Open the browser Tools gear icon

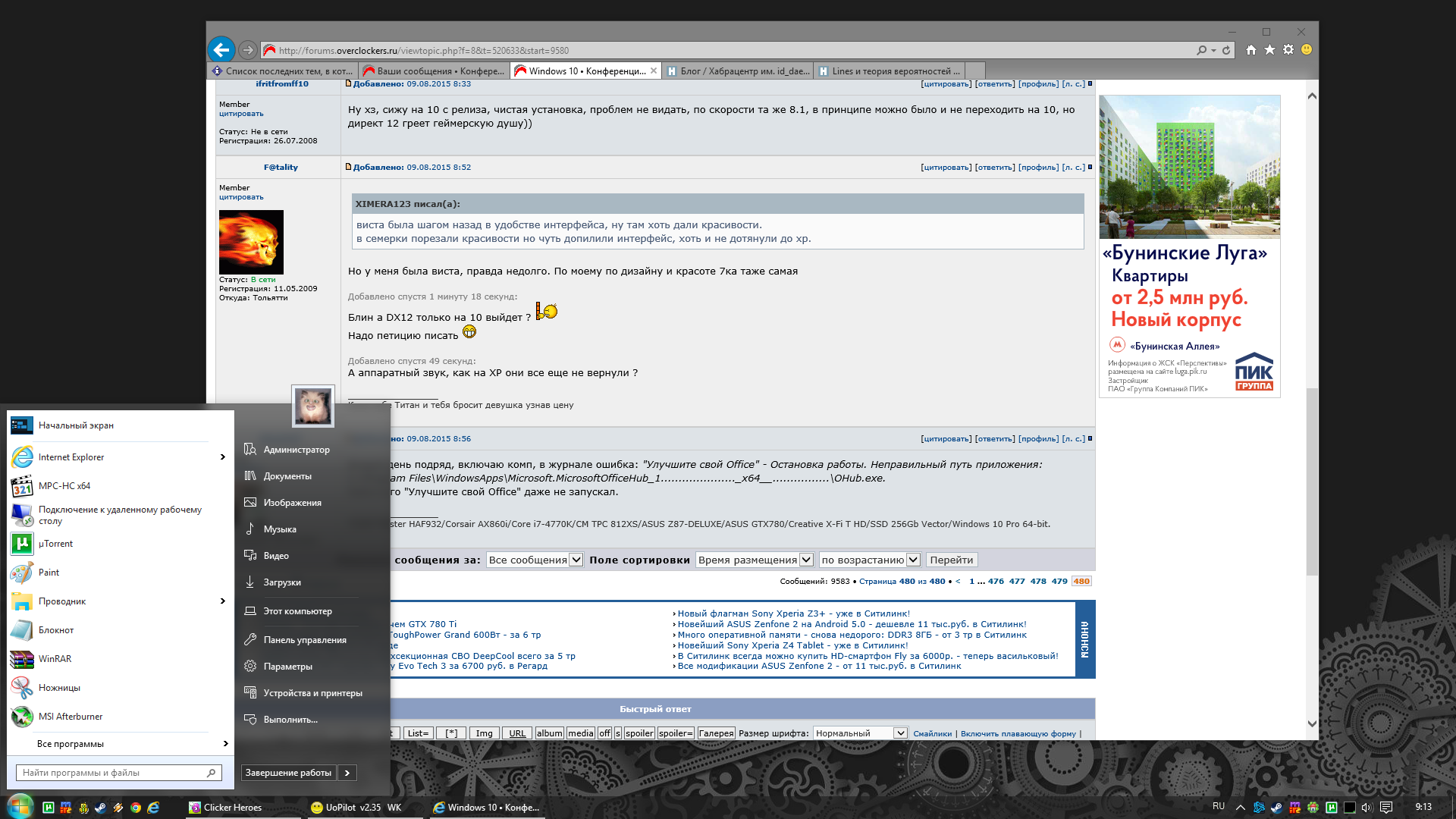1288,50
